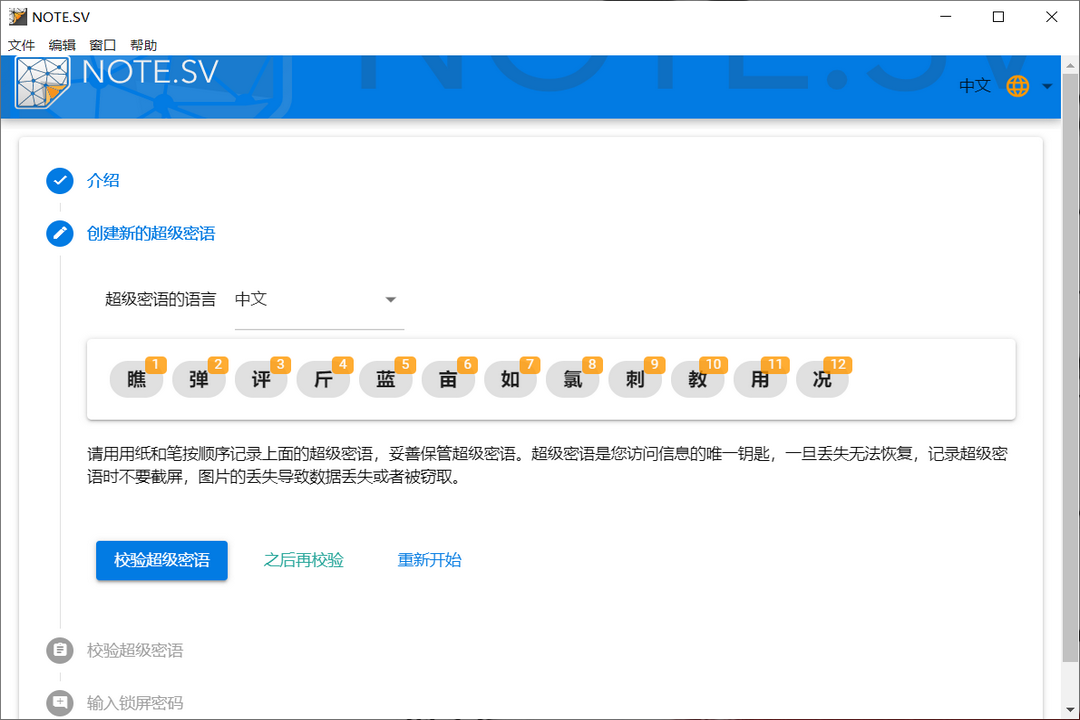This screenshot has height=720, width=1080.
Task: Click the 之后再校验 link
Action: pyautogui.click(x=303, y=560)
